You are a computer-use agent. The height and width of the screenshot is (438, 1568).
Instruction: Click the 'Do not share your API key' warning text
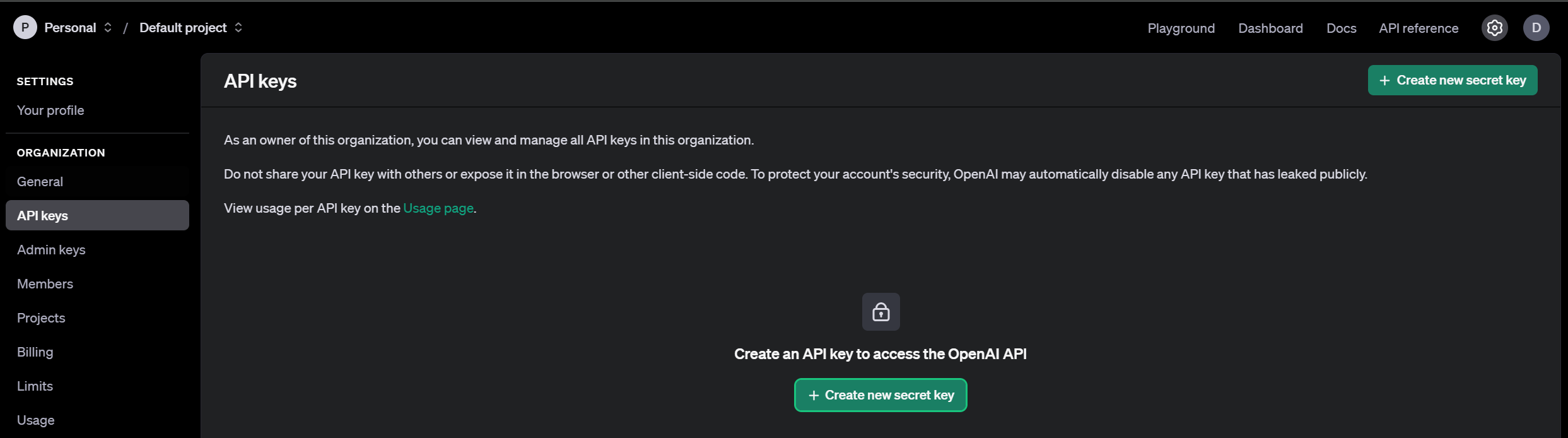(795, 174)
